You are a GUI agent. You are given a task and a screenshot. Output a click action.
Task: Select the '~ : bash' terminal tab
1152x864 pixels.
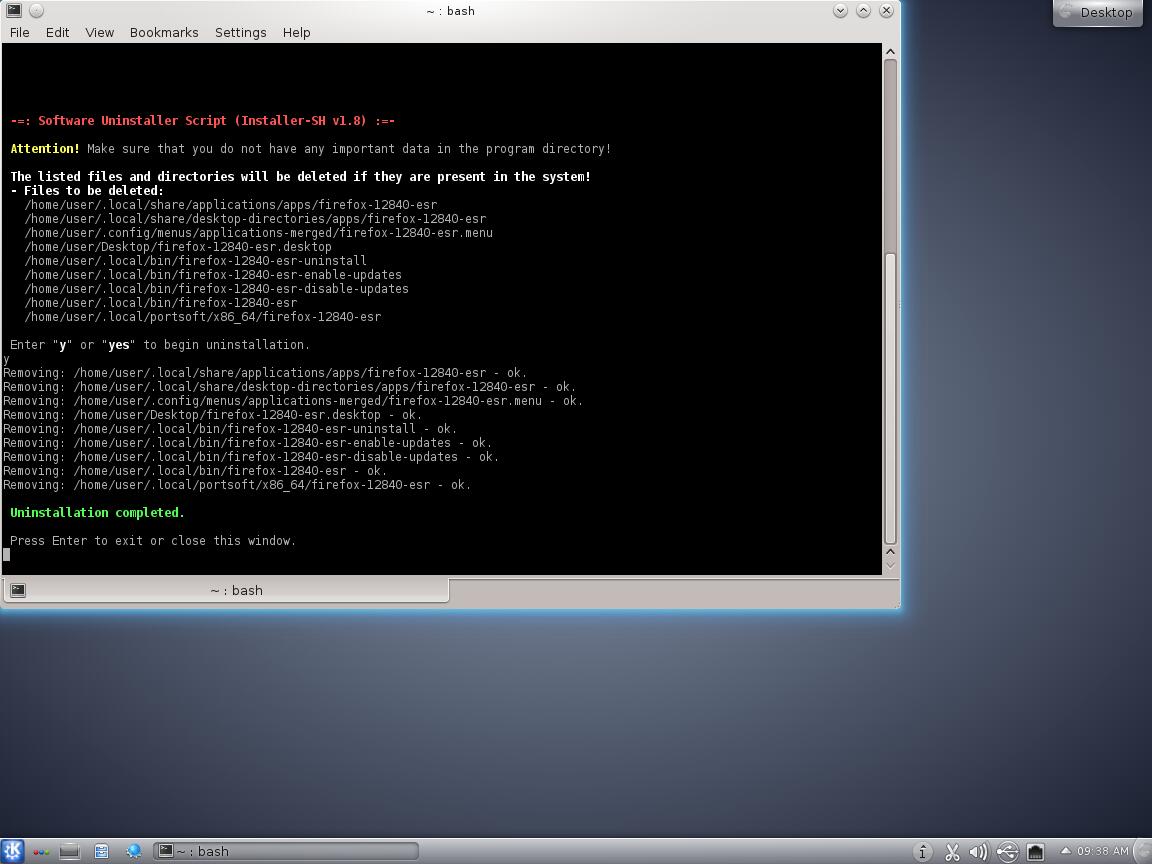pyautogui.click(x=226, y=590)
